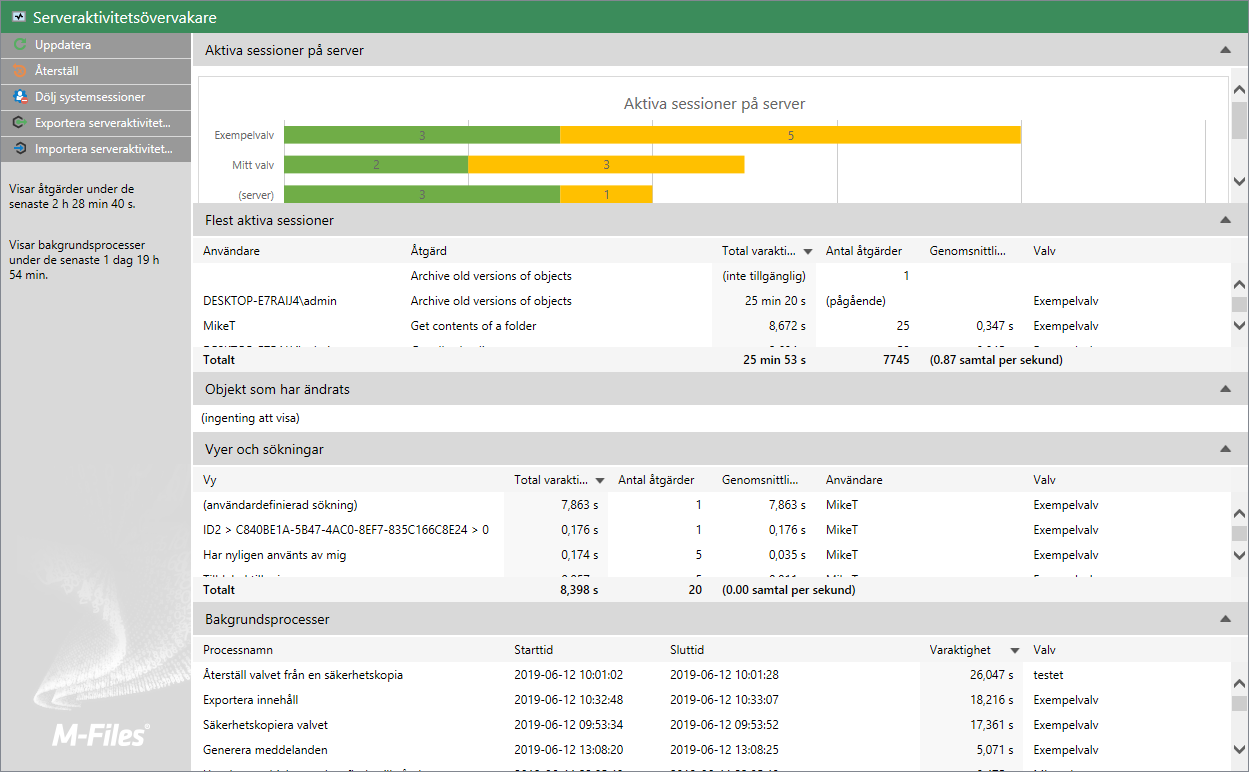
Task: Click Starttid column header
Action: (x=534, y=650)
